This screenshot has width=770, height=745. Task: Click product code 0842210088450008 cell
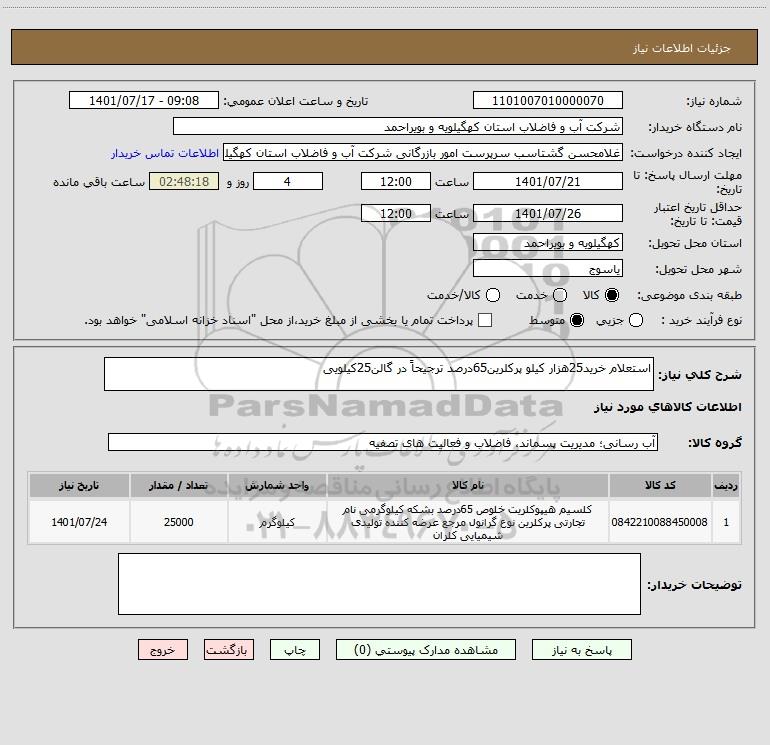660,522
